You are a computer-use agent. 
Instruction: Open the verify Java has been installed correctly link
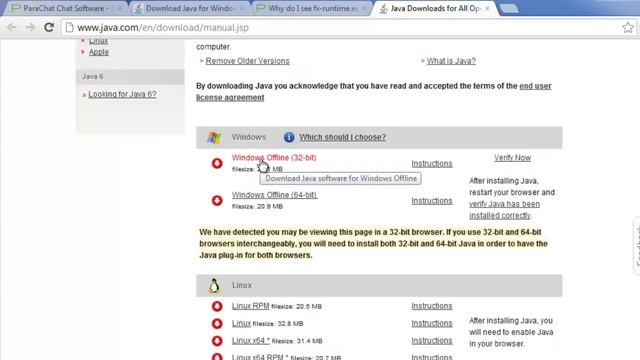point(504,209)
